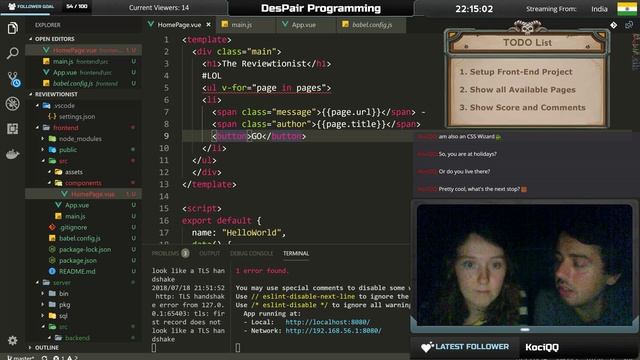Open the Search magnifier in activity bar
Image resolution: width=640 pixels, height=360 pixels.
click(x=13, y=53)
